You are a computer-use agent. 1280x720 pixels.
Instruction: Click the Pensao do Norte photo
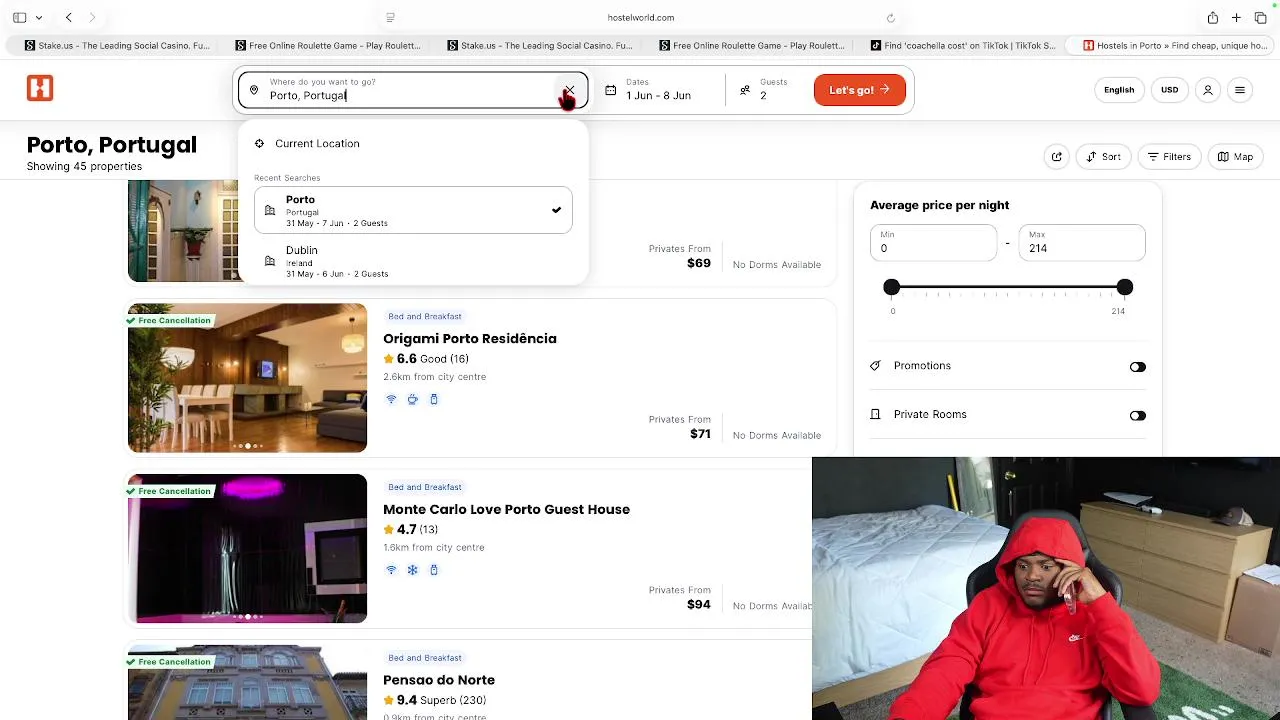click(x=247, y=682)
